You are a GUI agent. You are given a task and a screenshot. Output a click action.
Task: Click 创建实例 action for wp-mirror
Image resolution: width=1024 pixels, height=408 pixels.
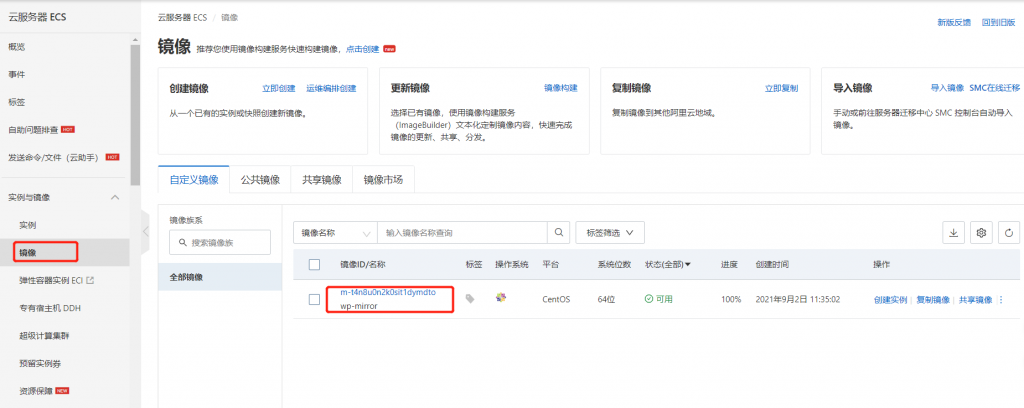[x=890, y=300]
